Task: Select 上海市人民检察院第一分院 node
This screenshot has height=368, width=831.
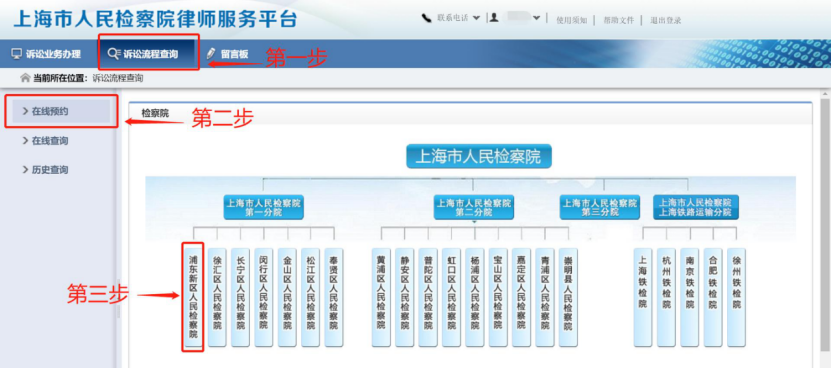Action: pos(263,207)
